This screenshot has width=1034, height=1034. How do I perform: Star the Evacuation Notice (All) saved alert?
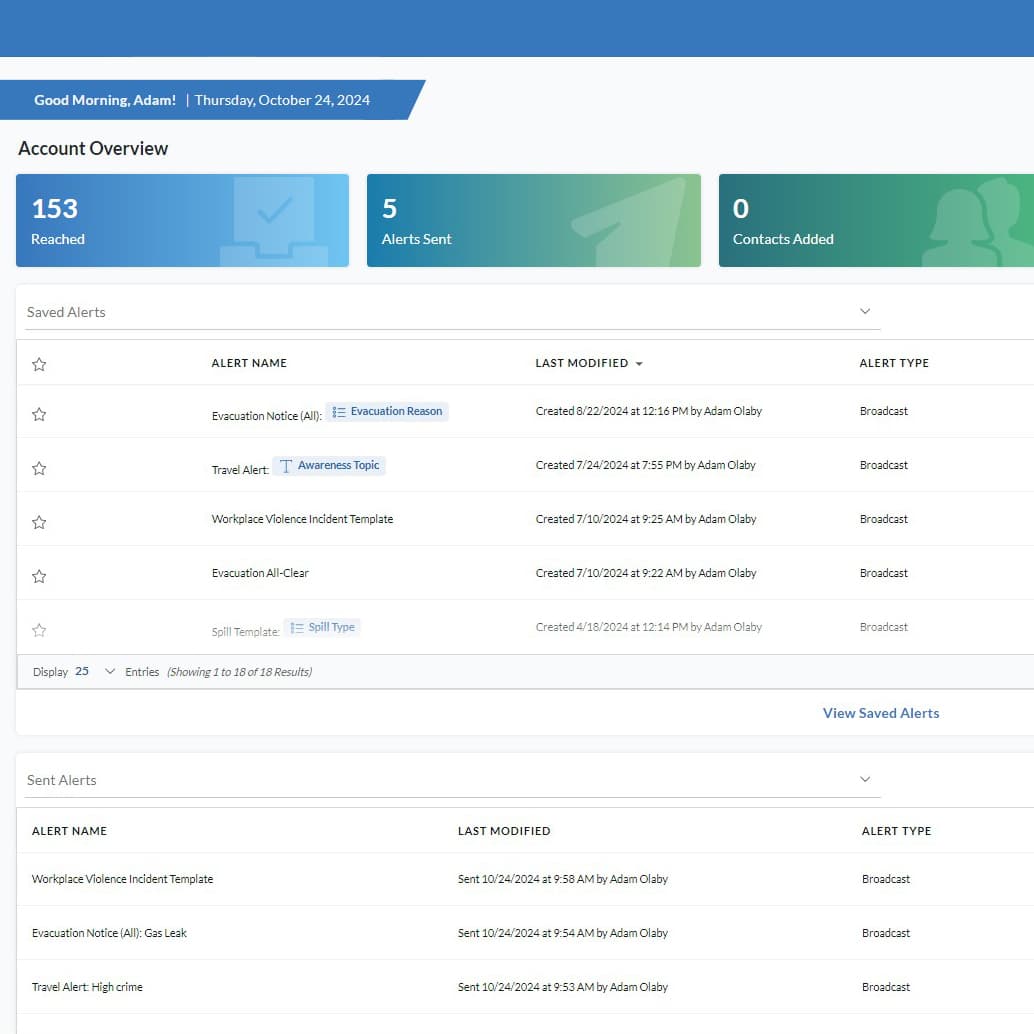click(39, 414)
